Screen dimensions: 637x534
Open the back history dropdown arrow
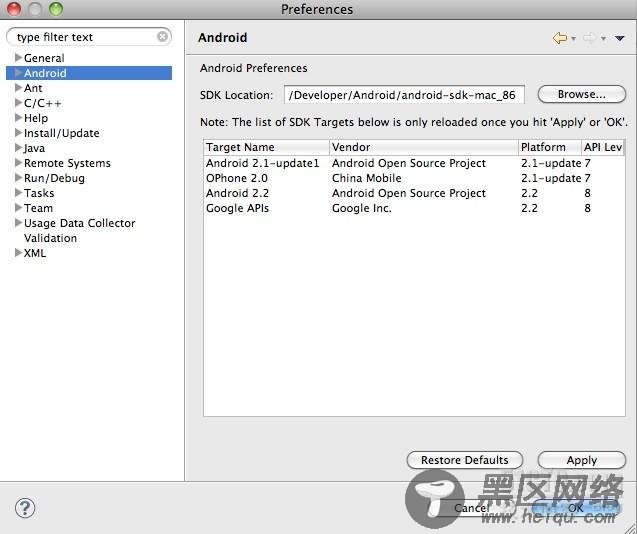tap(573, 39)
